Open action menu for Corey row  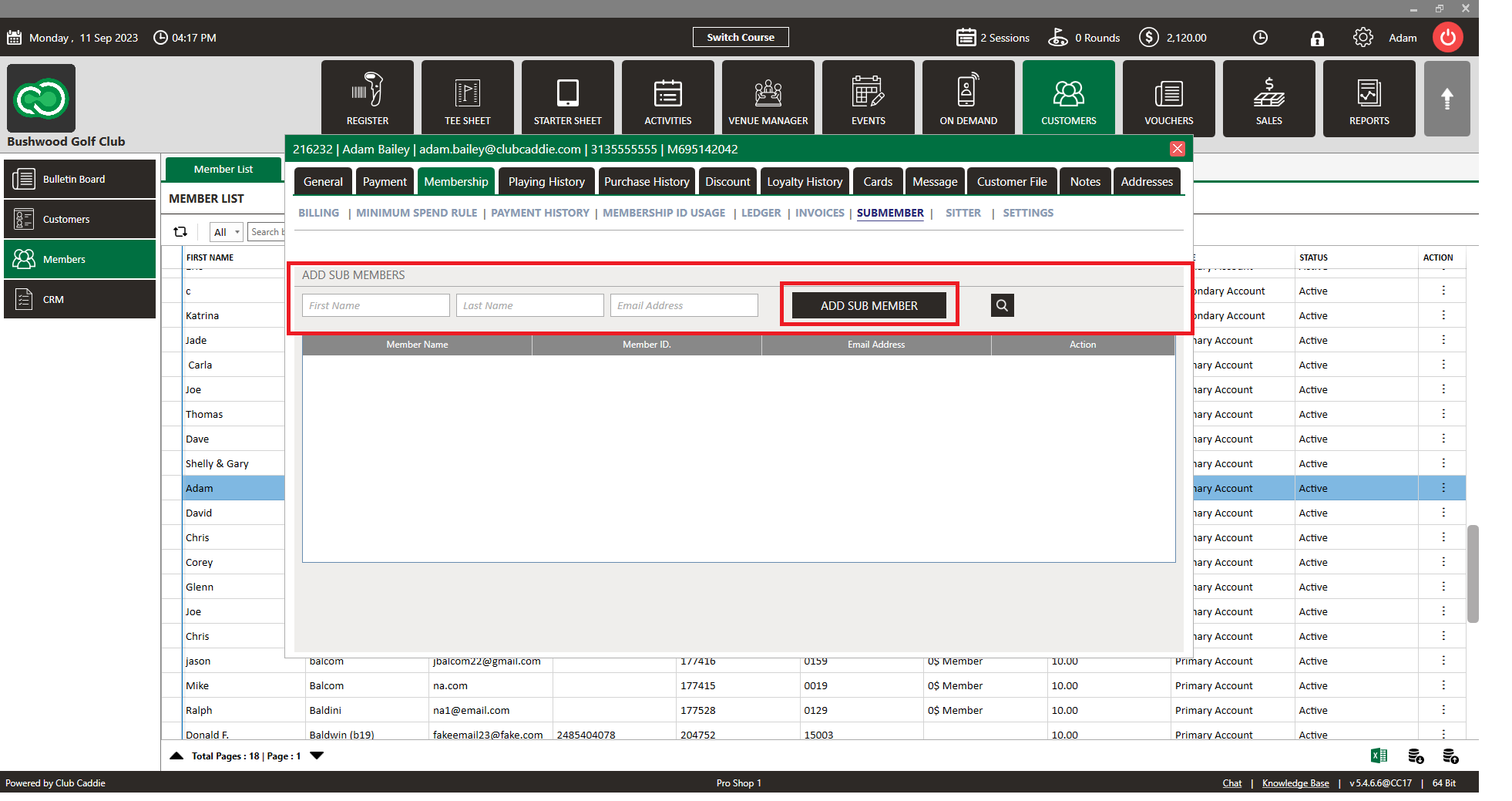pyautogui.click(x=1443, y=562)
